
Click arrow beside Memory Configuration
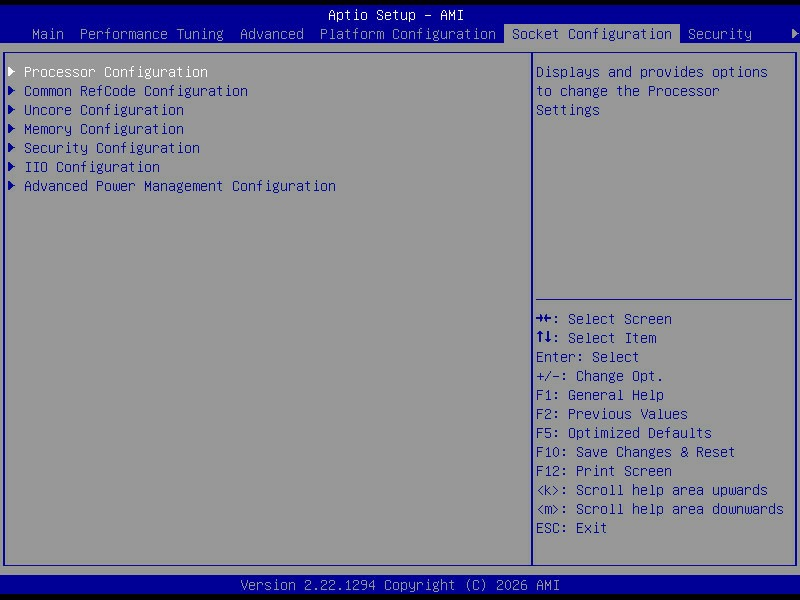[12, 129]
